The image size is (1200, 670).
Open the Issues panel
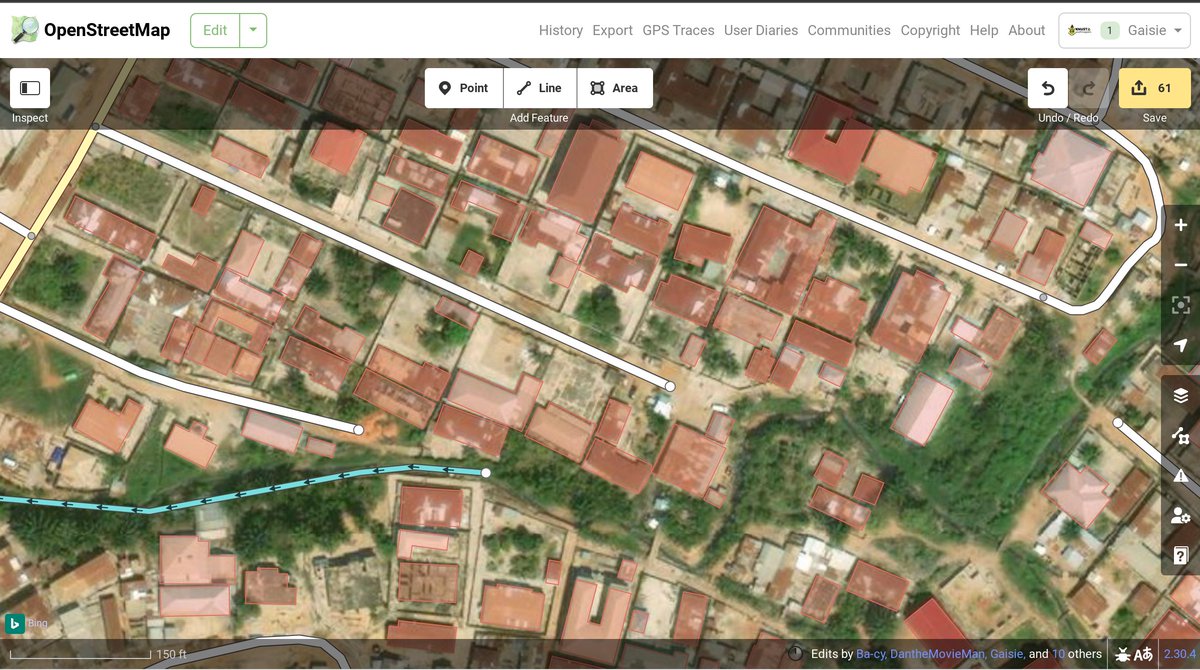coord(1178,474)
